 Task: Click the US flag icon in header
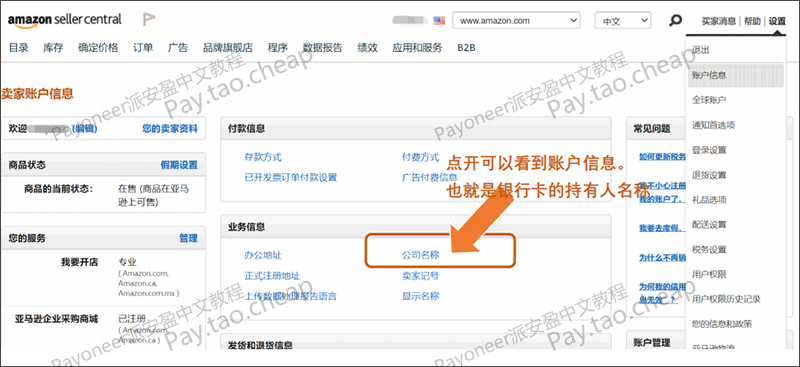point(439,21)
